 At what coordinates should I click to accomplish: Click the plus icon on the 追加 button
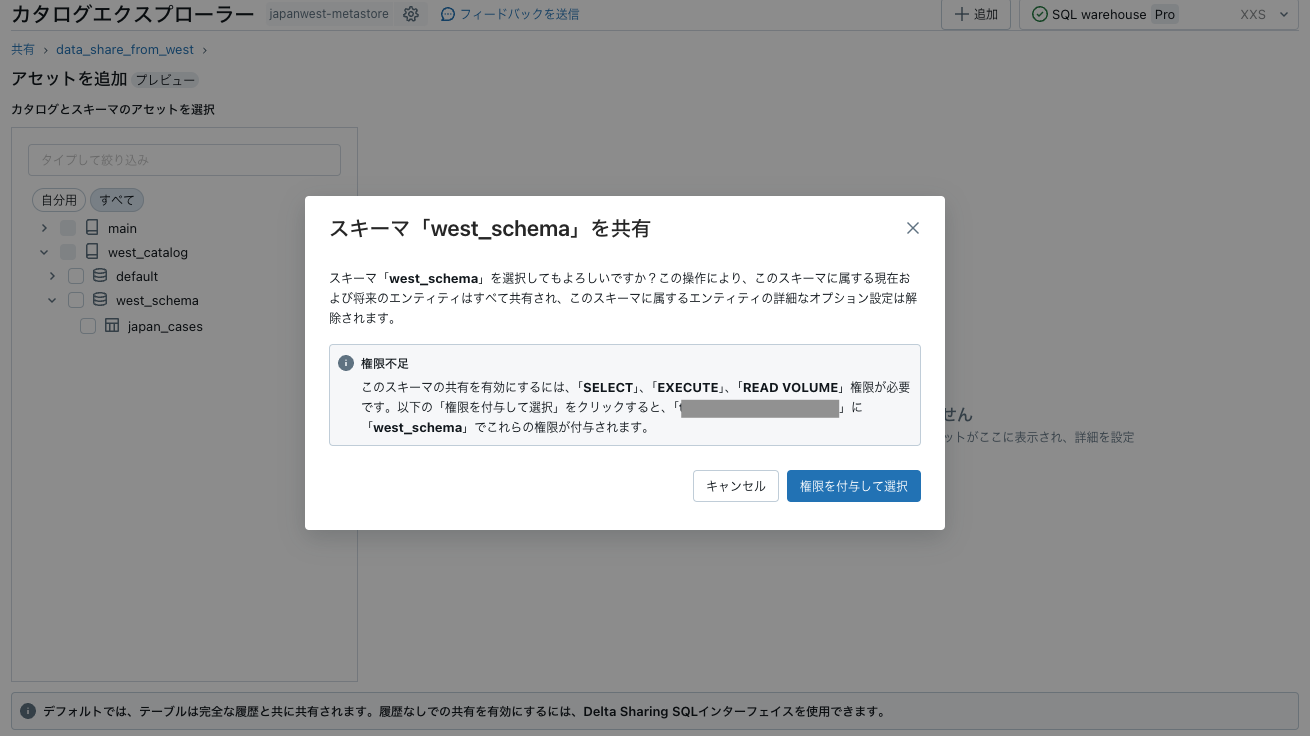pos(964,14)
